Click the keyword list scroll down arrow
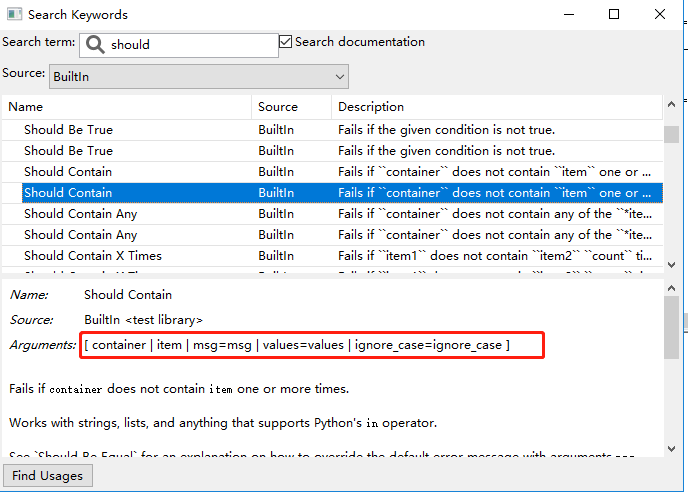This screenshot has height=495, width=688. (671, 265)
